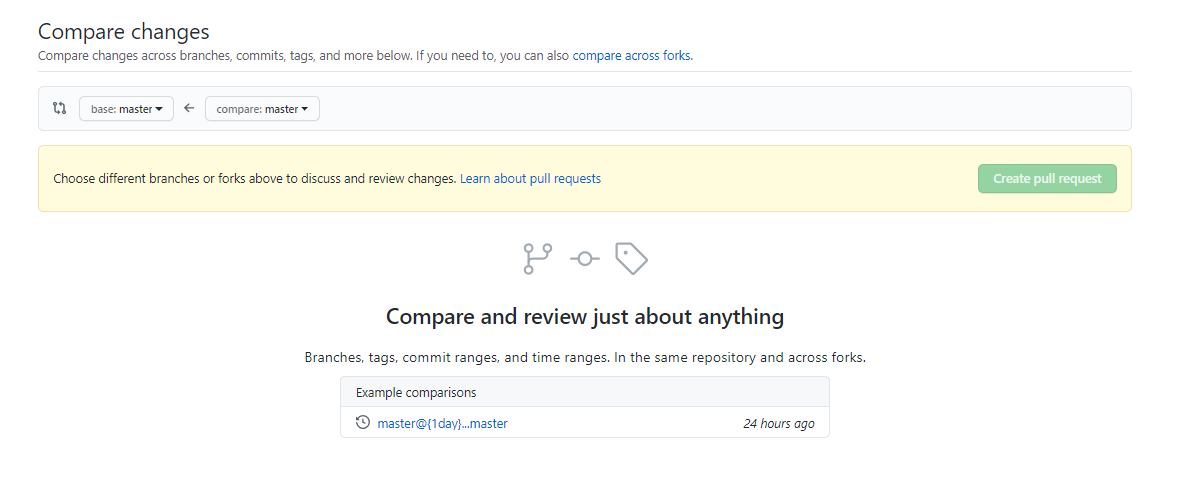Open the base: master branch dropdown
The width and height of the screenshot is (1186, 477).
coord(126,109)
